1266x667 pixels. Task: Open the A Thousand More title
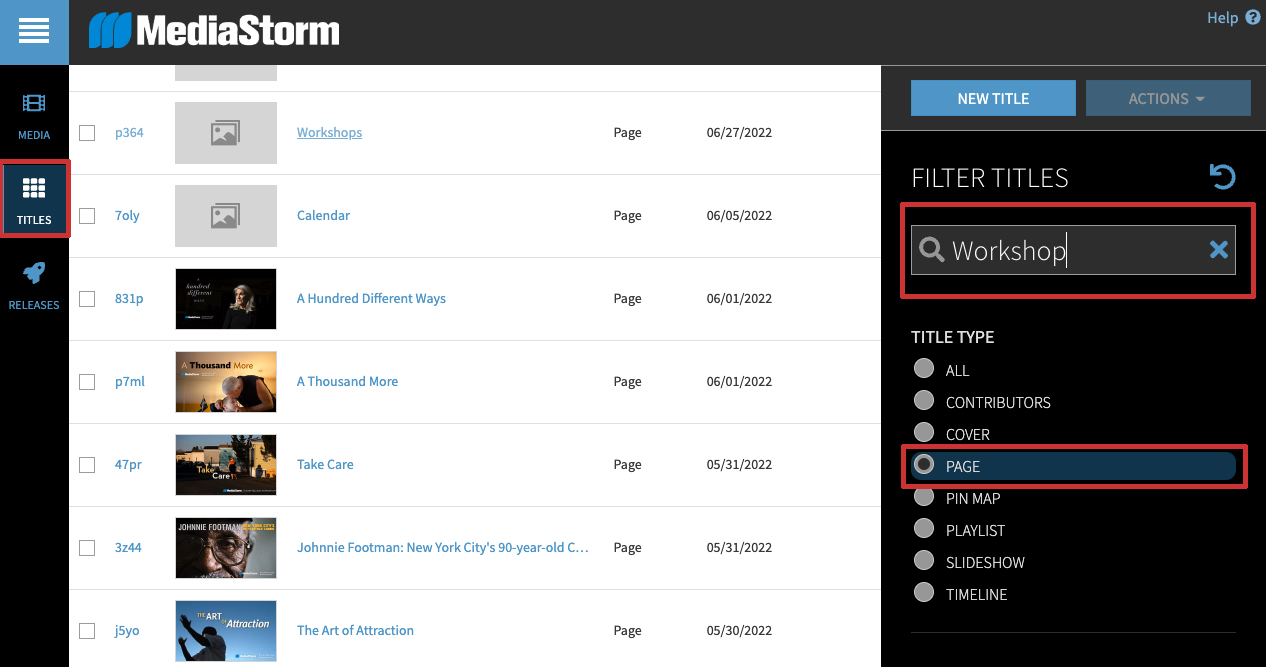(347, 382)
